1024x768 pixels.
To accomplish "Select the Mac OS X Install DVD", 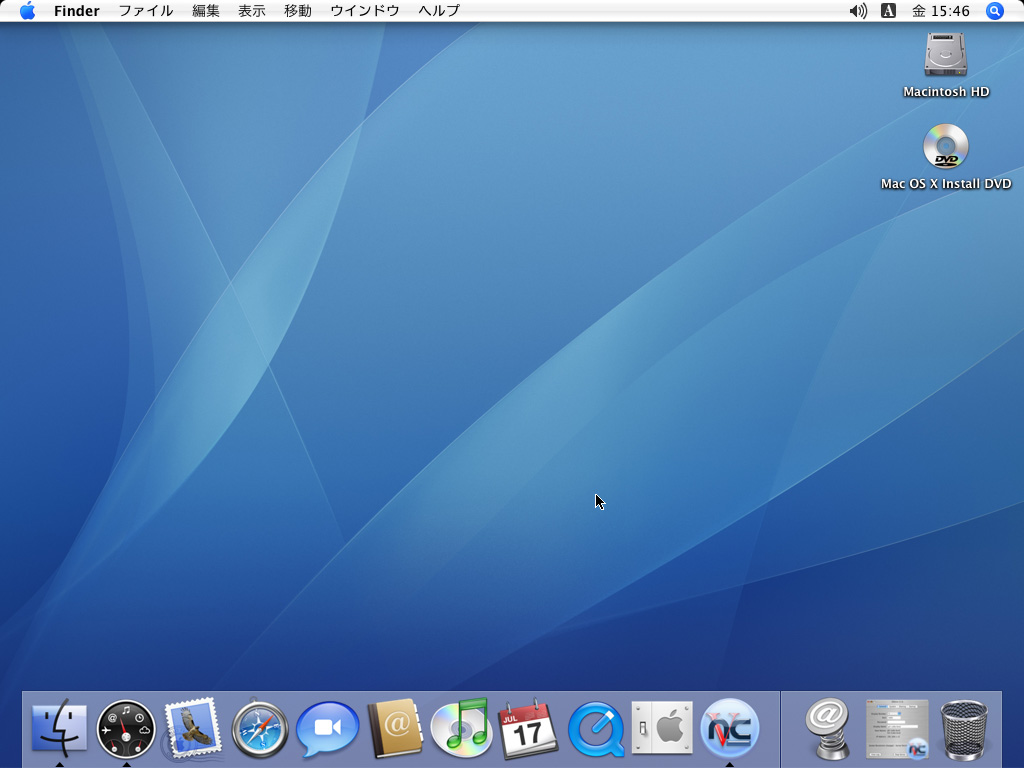I will coord(945,148).
